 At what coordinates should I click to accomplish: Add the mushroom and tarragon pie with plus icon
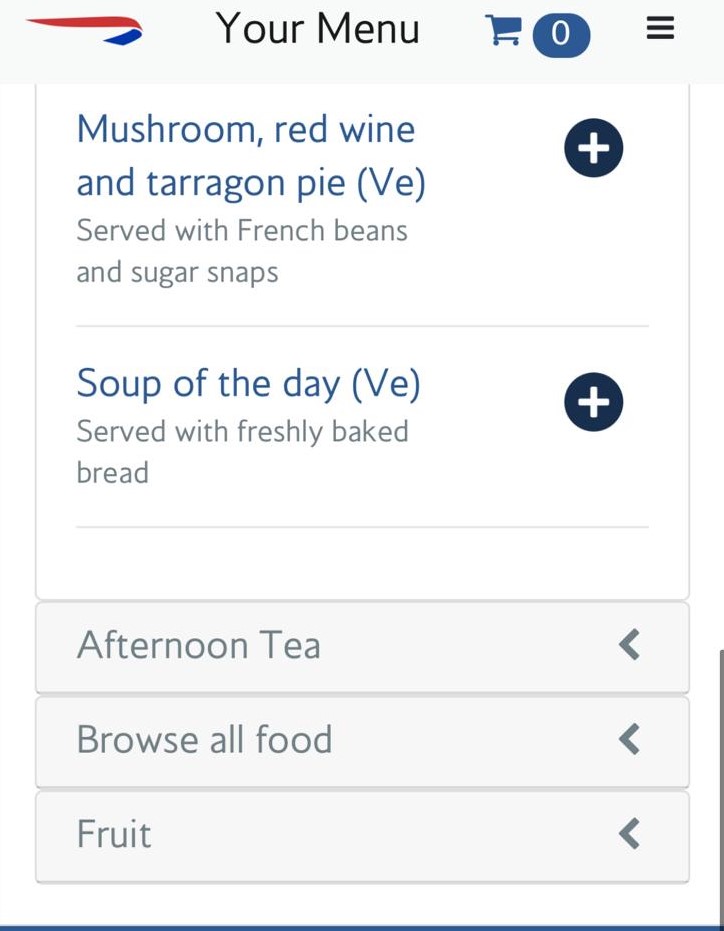point(593,149)
